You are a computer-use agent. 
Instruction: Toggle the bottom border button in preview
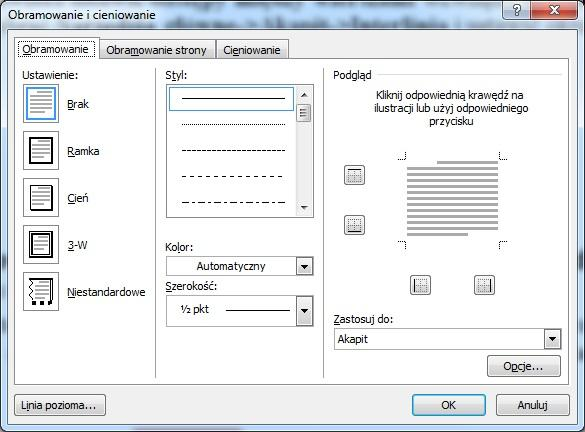pyautogui.click(x=354, y=225)
